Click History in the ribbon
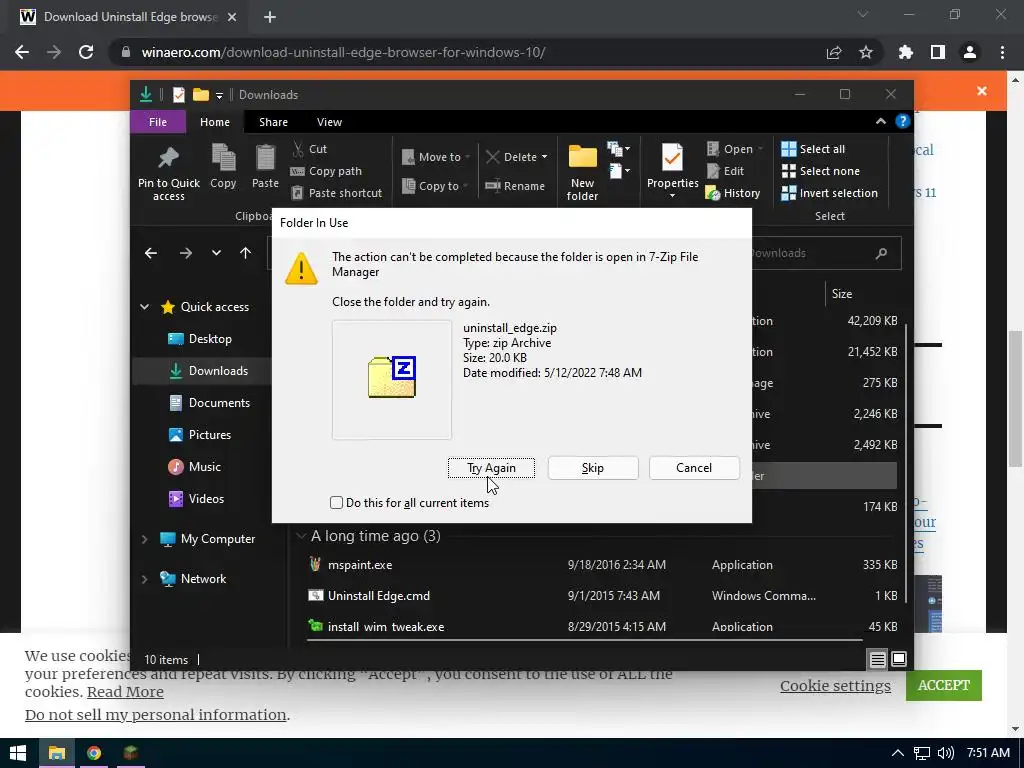The height and width of the screenshot is (768, 1024). [733, 193]
